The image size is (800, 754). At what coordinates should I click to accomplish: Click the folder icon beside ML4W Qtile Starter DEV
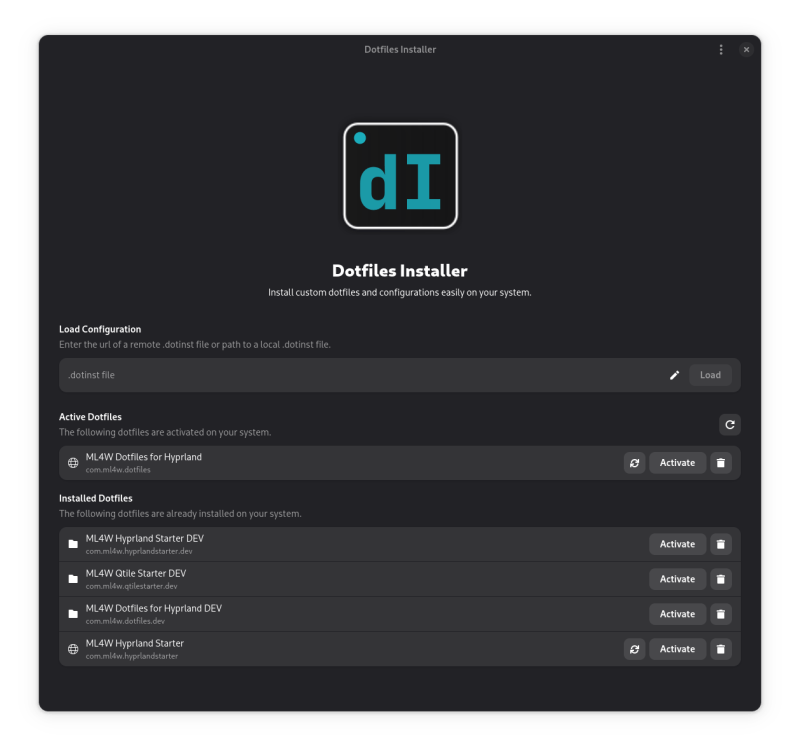(x=71, y=578)
